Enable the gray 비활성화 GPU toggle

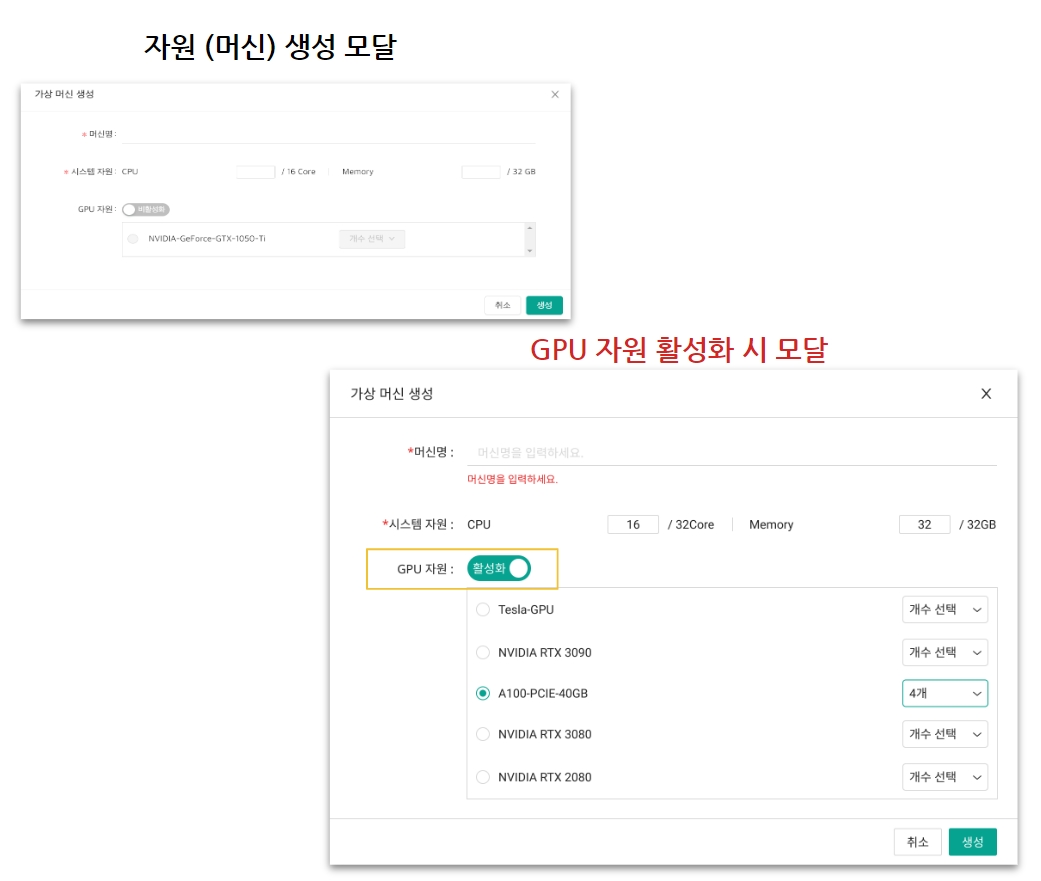146,210
